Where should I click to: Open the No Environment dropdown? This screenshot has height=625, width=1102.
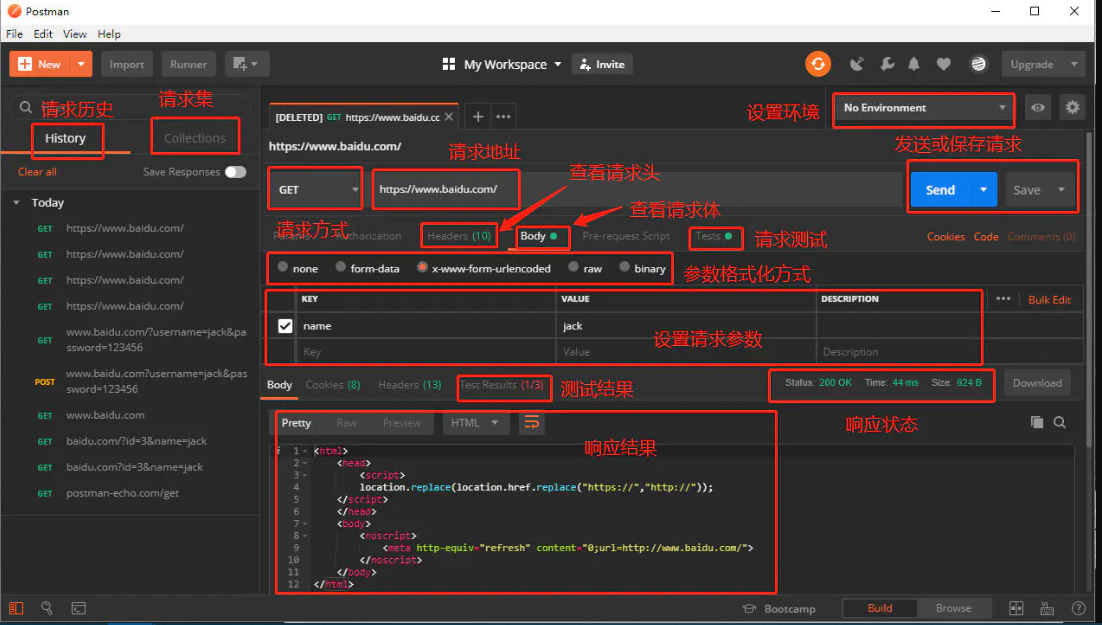[924, 108]
